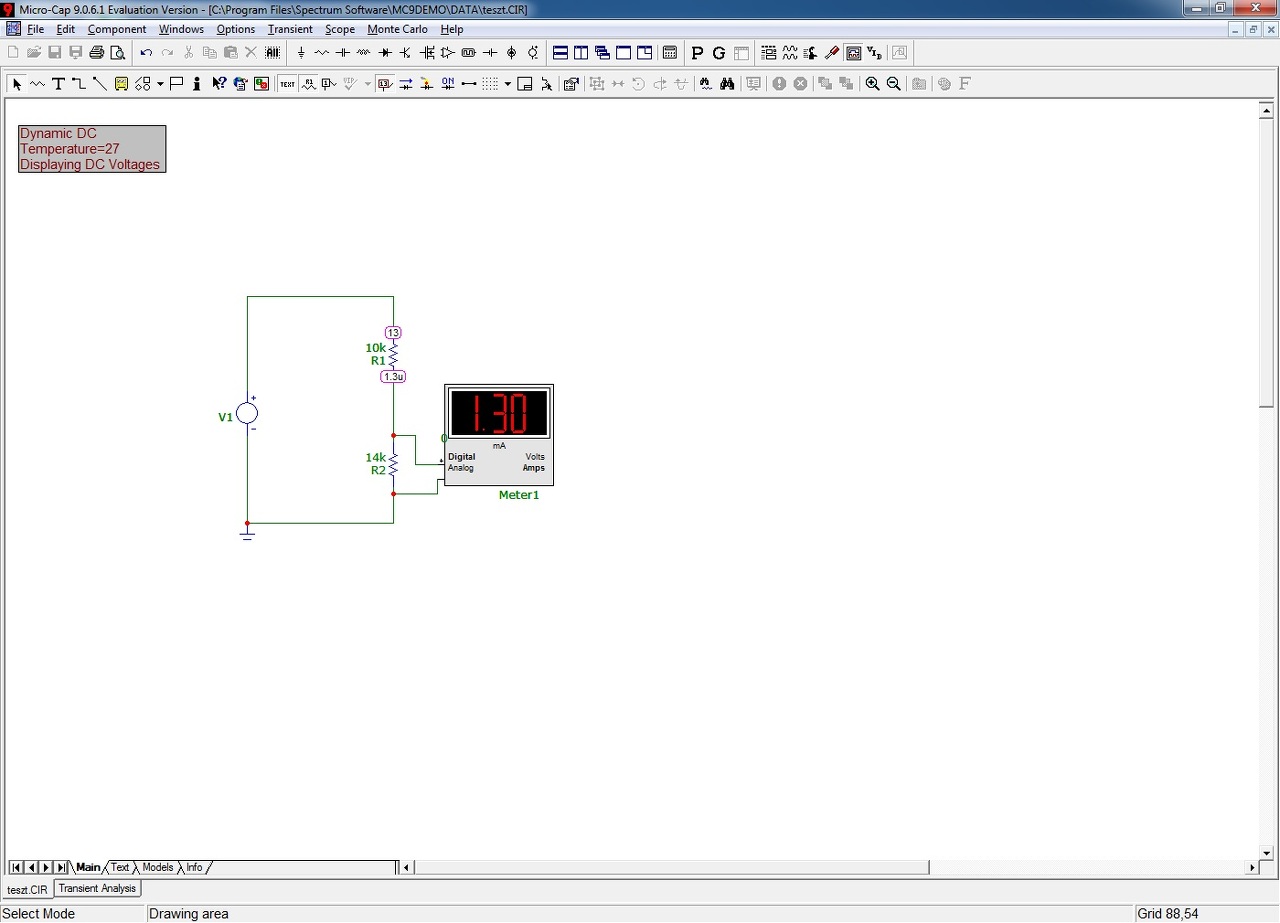Screen dimensions: 1280x923
Task: Toggle node voltages display button
Action: pos(384,84)
